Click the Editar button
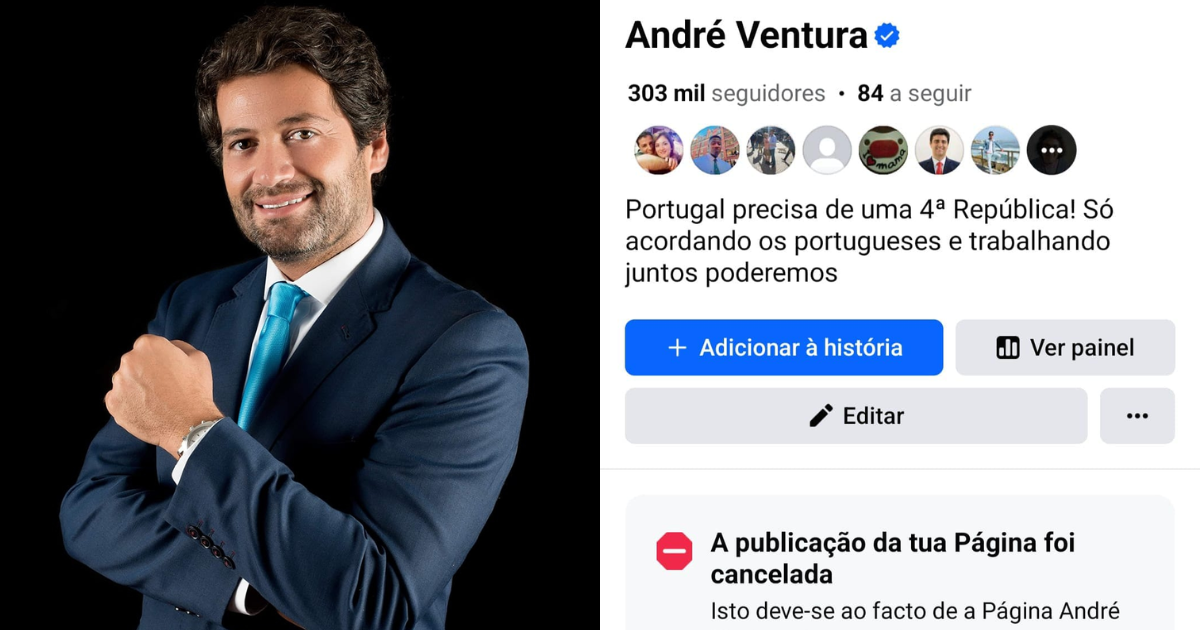 click(x=856, y=416)
